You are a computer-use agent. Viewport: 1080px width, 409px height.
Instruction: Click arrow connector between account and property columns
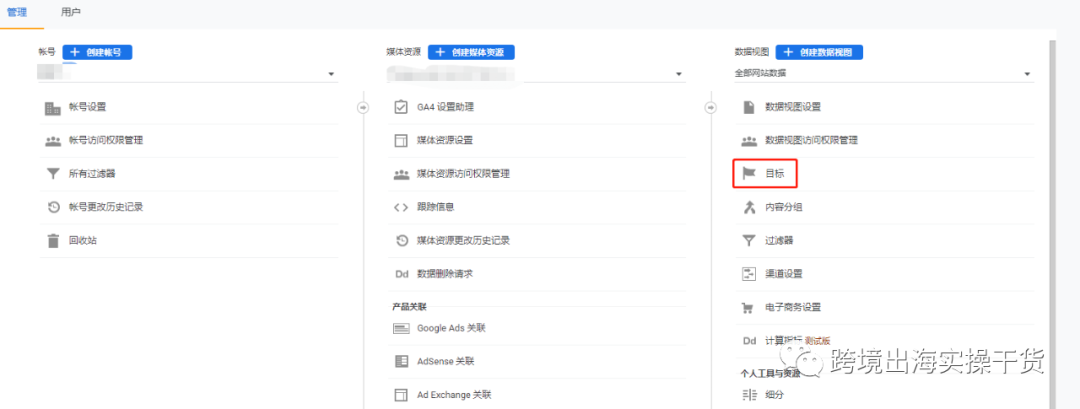point(363,107)
